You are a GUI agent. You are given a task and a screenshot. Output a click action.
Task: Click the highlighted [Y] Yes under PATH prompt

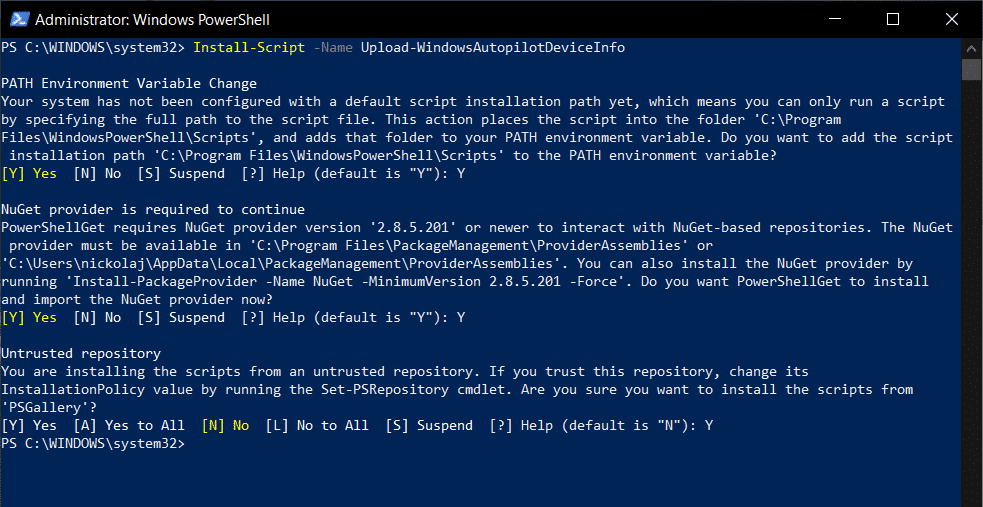(29, 174)
